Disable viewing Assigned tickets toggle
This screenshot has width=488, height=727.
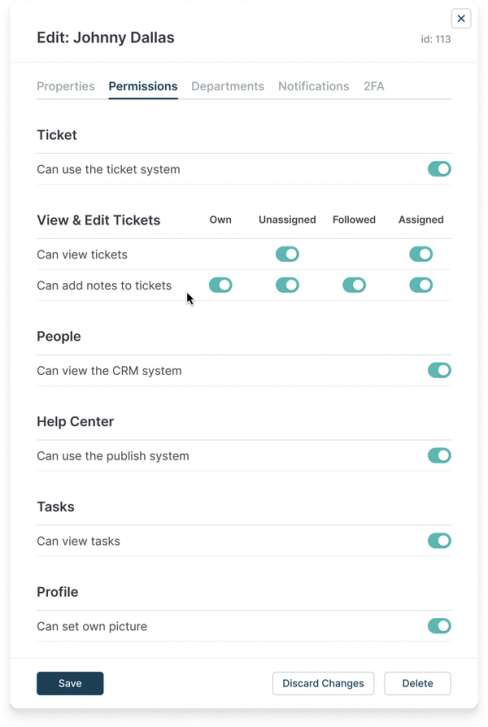tap(421, 254)
